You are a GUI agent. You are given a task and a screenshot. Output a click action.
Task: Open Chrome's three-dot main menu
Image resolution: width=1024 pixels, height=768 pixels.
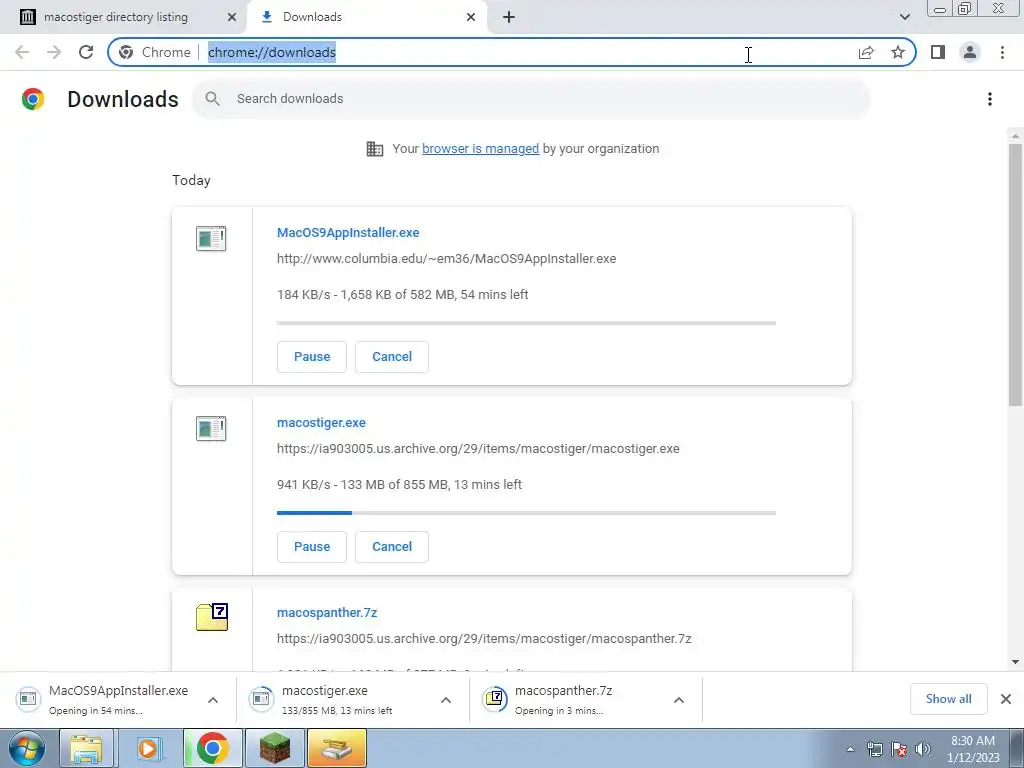[1002, 52]
